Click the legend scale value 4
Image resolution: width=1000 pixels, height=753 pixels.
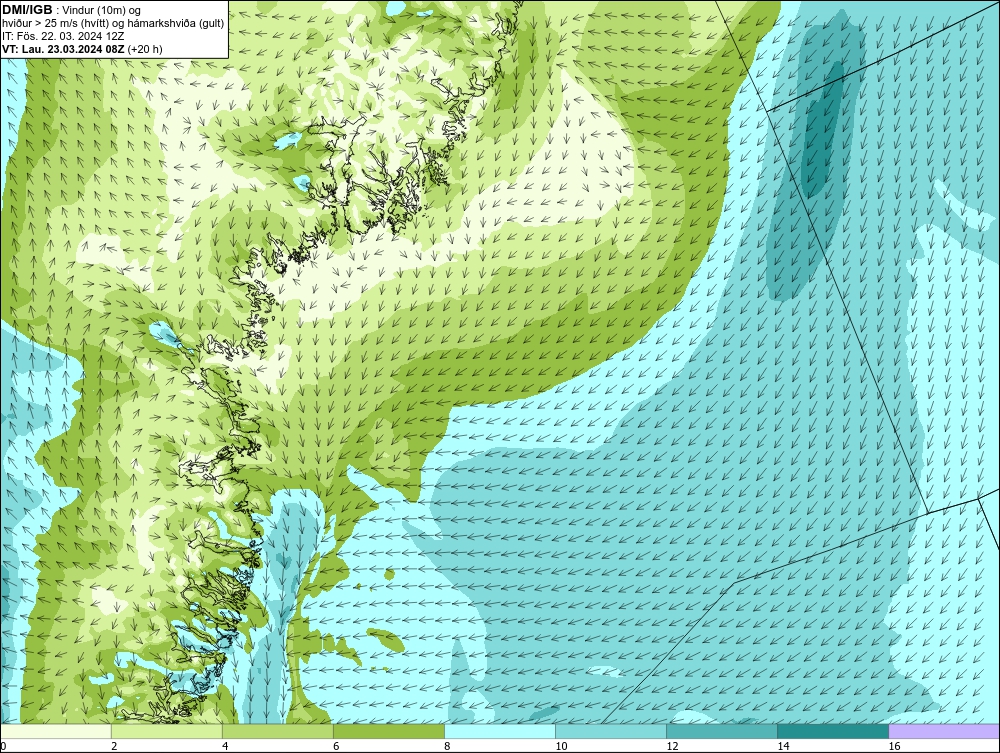[x=225, y=746]
